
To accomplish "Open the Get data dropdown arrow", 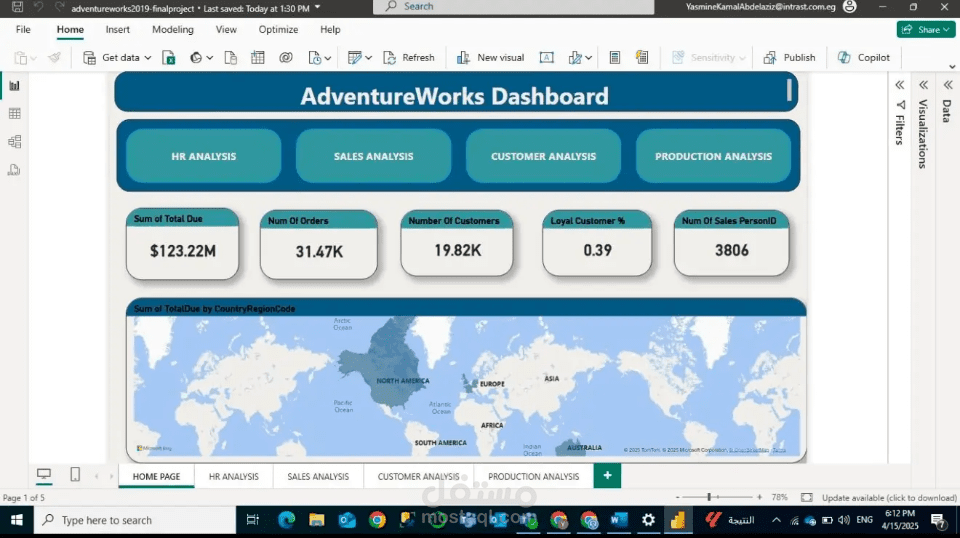I will (x=148, y=58).
